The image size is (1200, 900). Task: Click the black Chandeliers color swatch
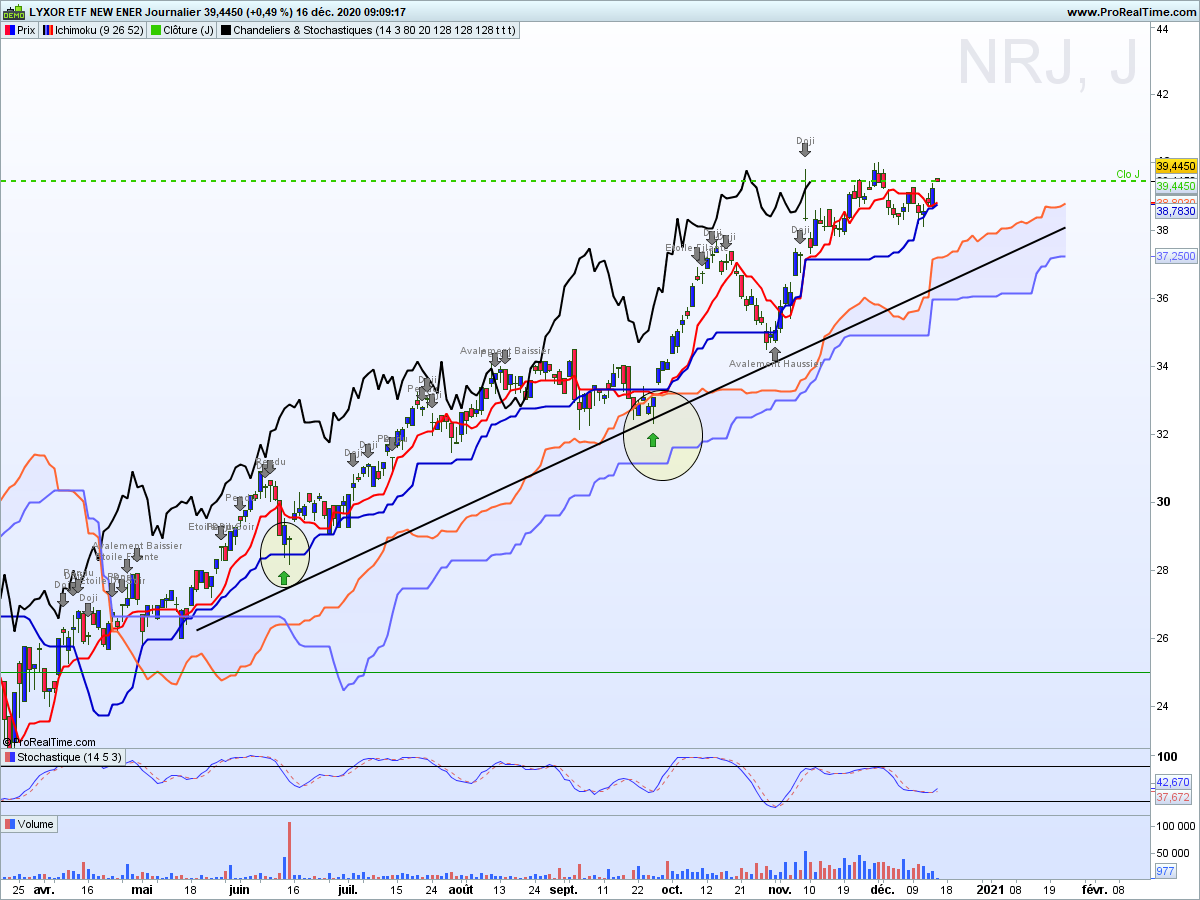225,31
